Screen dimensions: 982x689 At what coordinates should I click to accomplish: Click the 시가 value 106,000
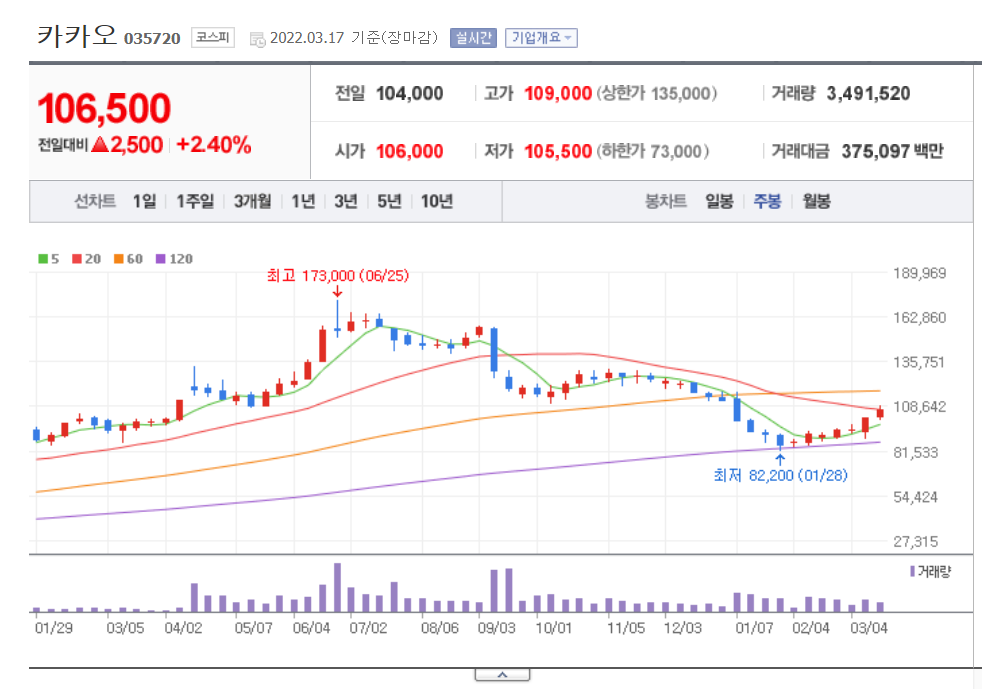410,152
